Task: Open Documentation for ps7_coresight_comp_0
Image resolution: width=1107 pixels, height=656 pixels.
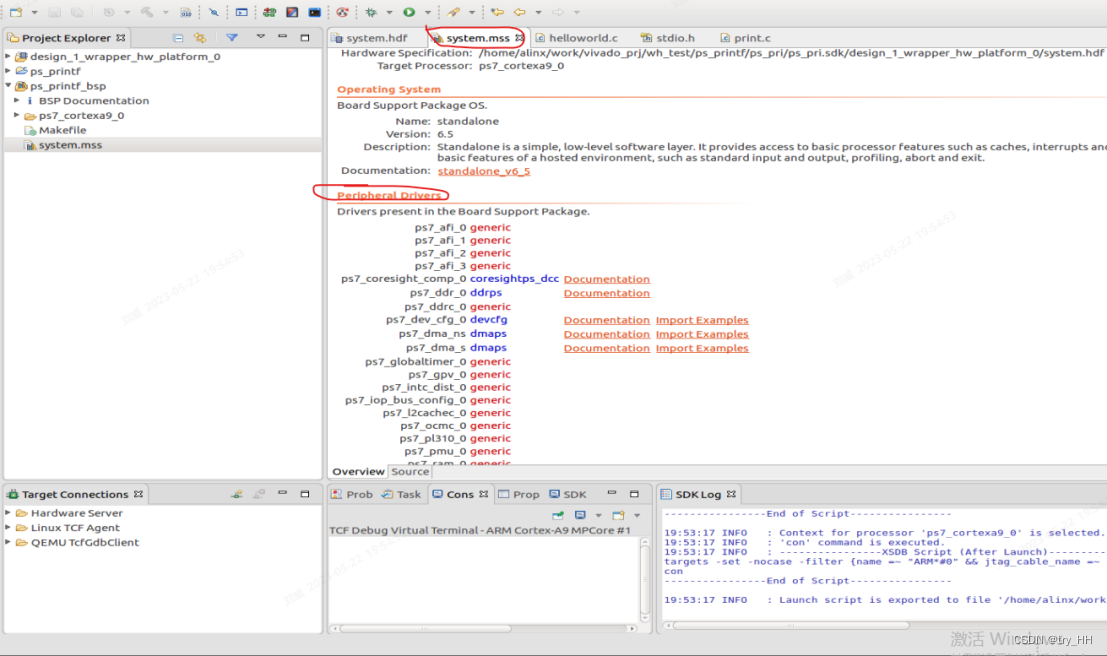Action: (x=606, y=279)
